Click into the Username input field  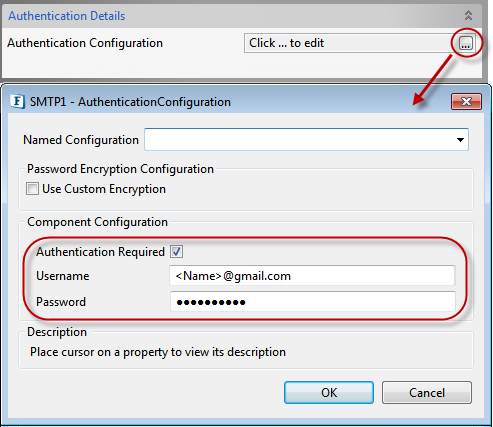[x=312, y=276]
